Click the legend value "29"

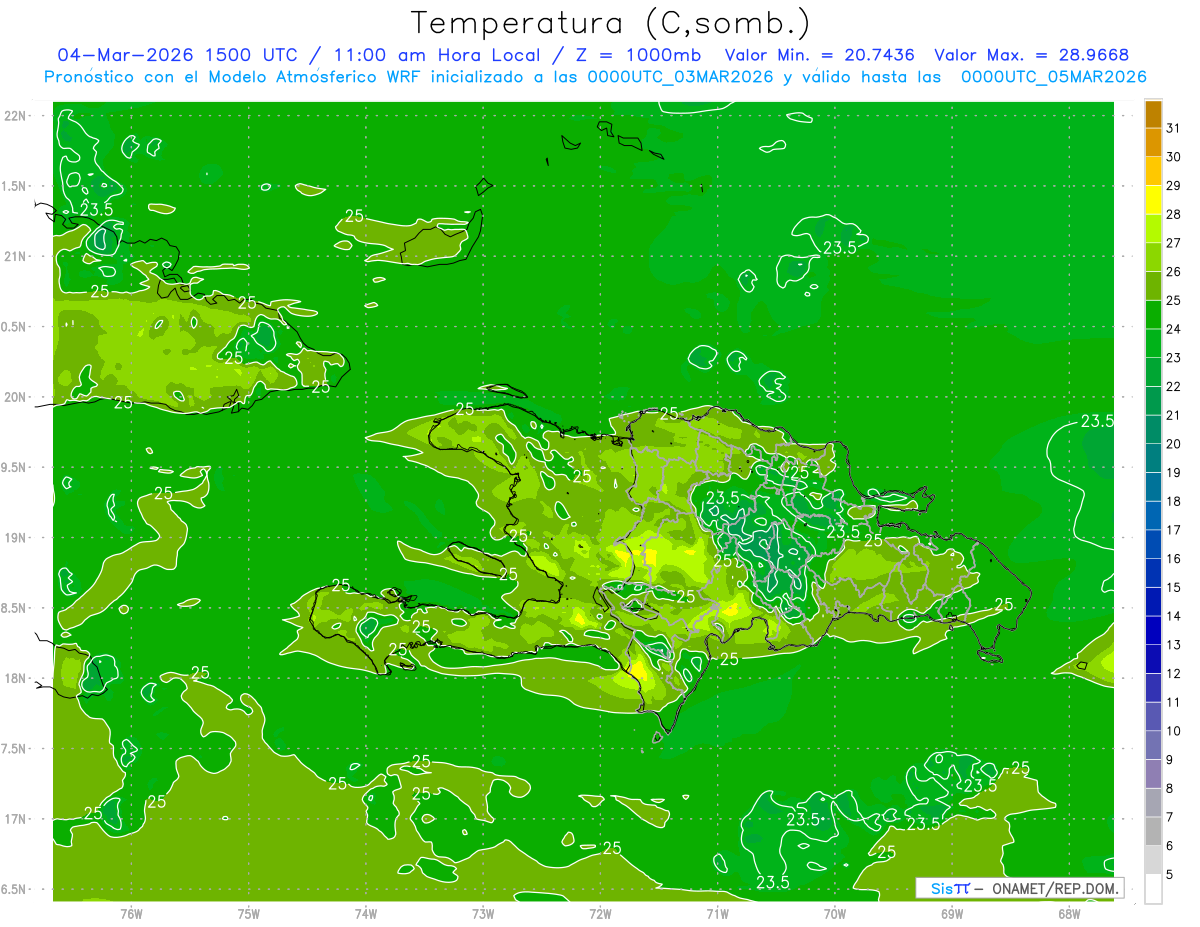tap(1174, 186)
